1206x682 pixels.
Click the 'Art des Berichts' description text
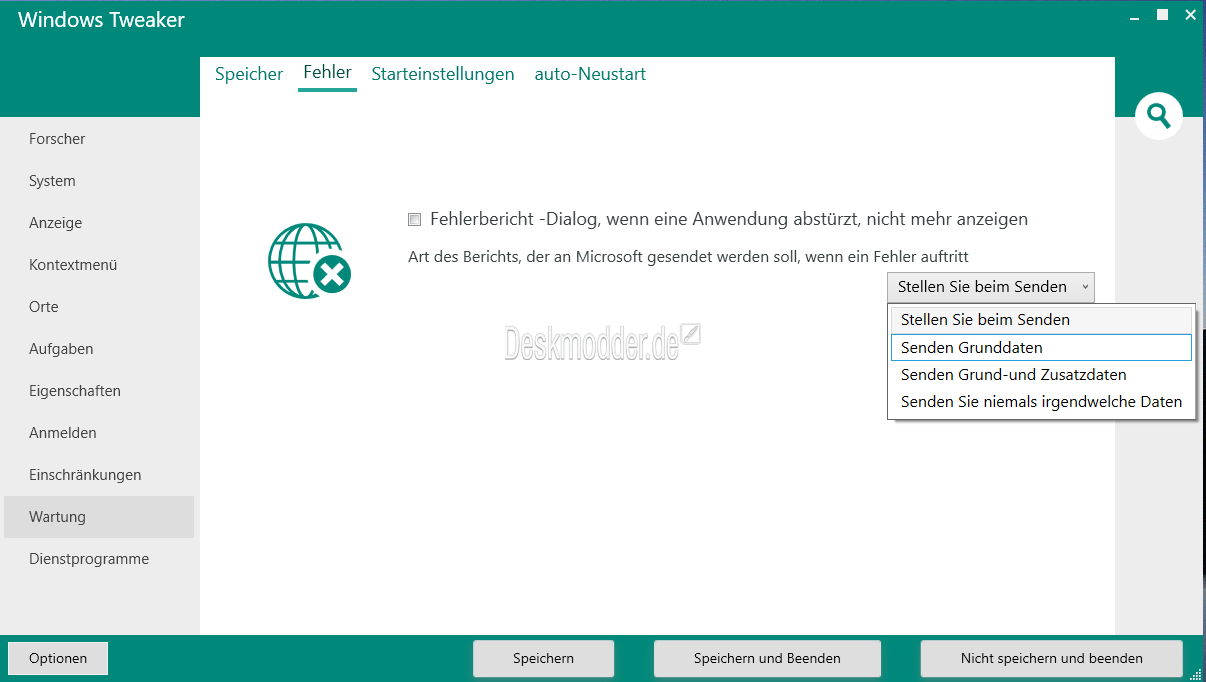pos(688,257)
